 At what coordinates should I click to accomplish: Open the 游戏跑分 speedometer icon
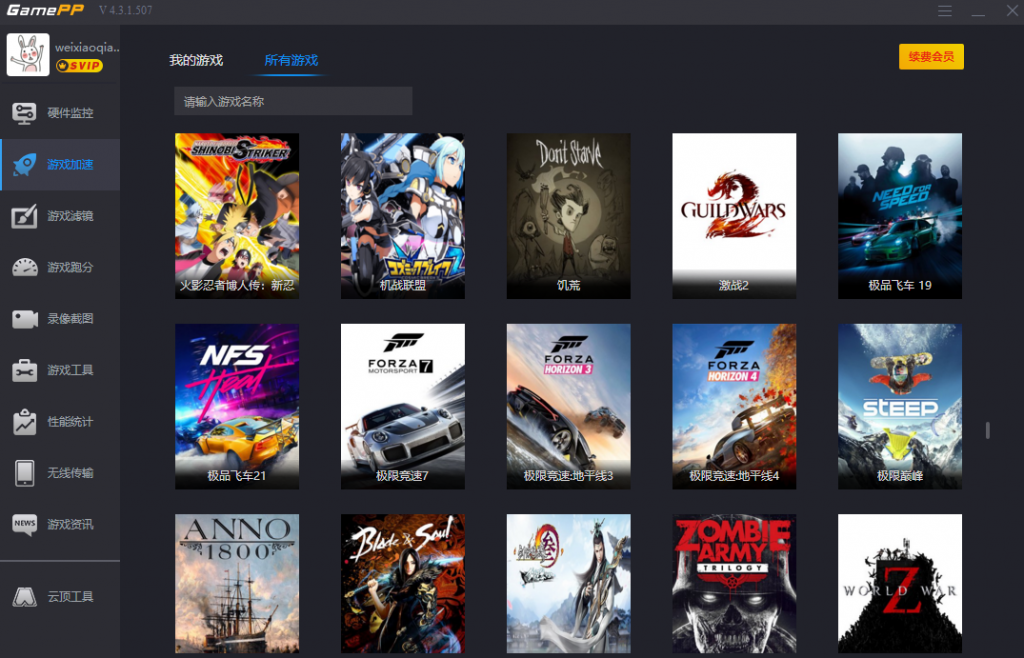tap(25, 268)
